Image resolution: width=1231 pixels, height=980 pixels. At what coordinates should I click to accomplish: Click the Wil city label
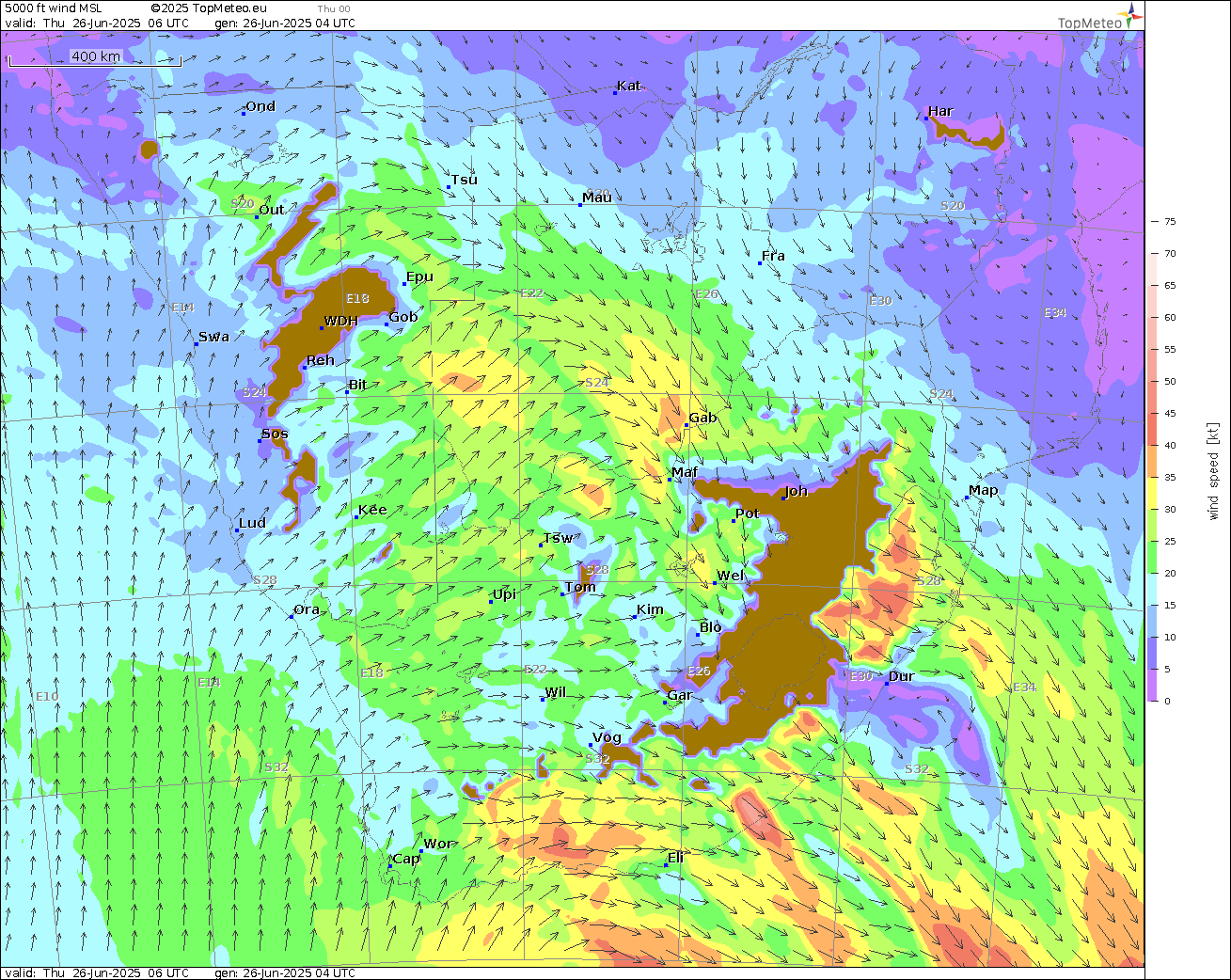[x=556, y=692]
